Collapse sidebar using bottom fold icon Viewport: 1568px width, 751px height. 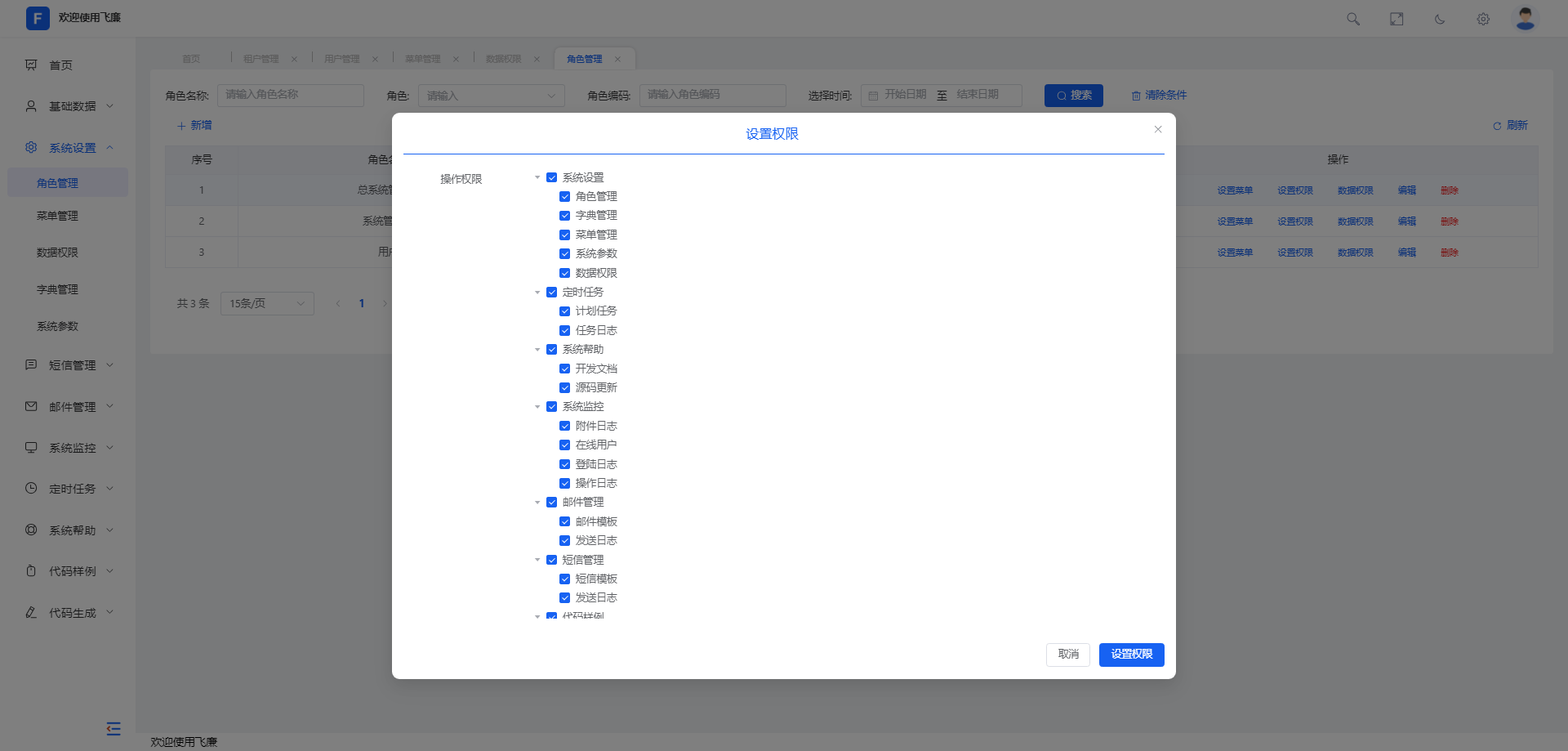point(114,728)
